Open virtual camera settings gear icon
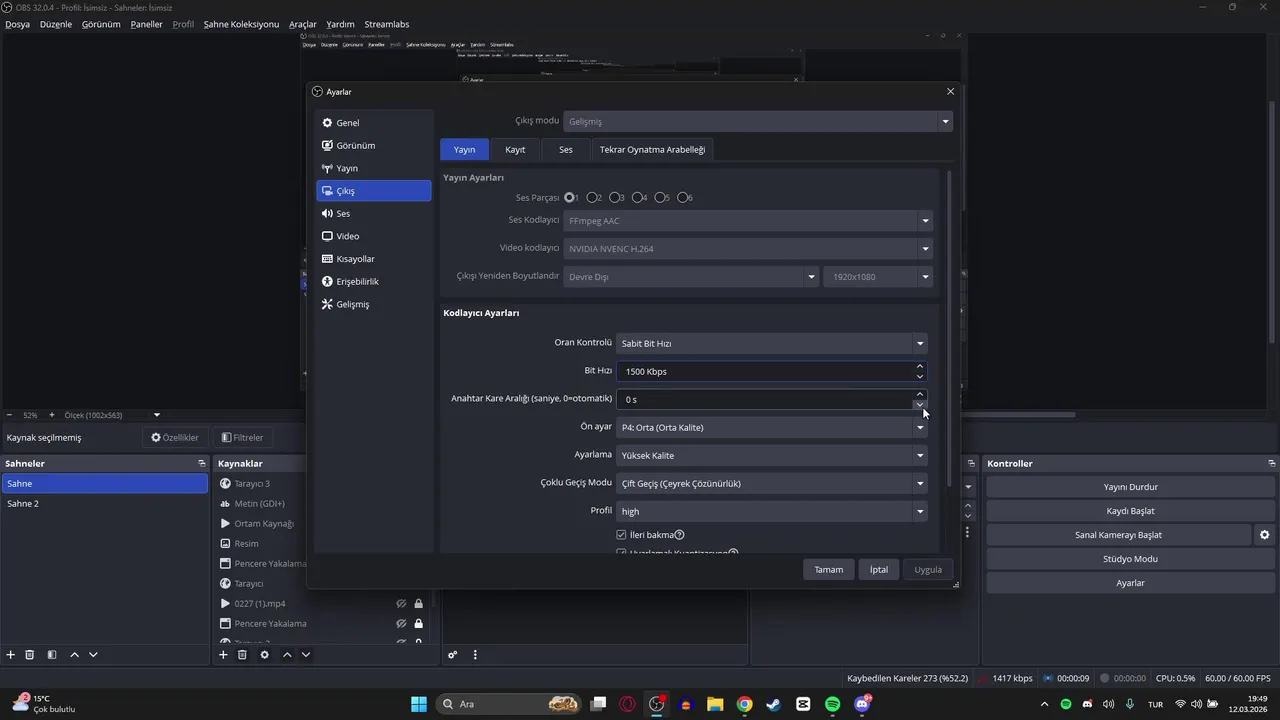Screen dimensions: 1280x720 tap(1264, 535)
